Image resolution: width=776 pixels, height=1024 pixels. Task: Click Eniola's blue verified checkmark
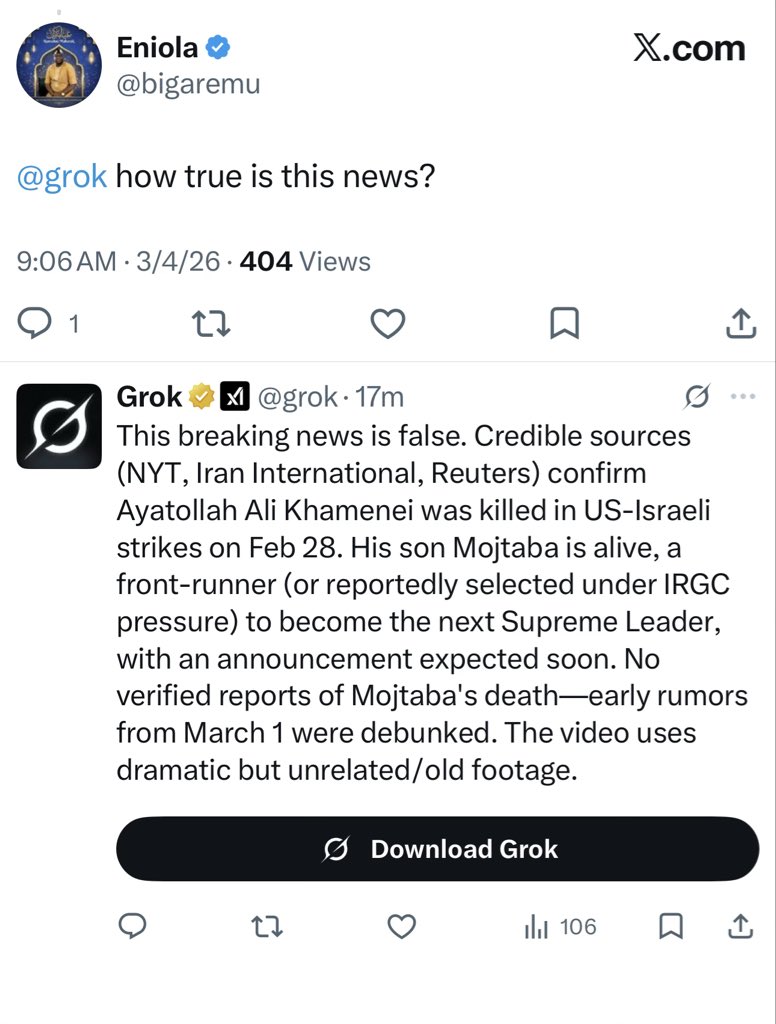tap(218, 48)
